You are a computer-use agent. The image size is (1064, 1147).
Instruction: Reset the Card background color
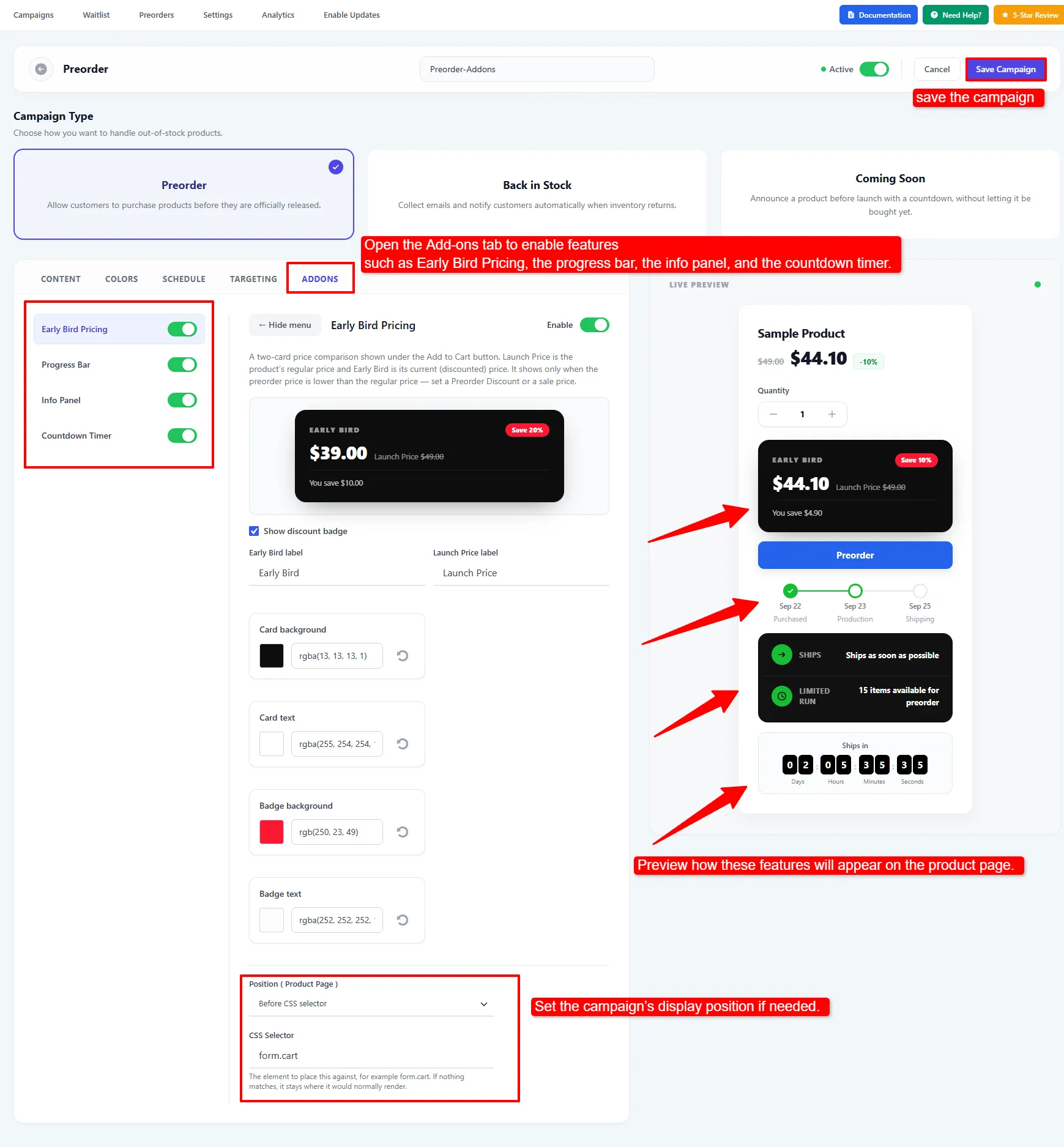(x=403, y=656)
